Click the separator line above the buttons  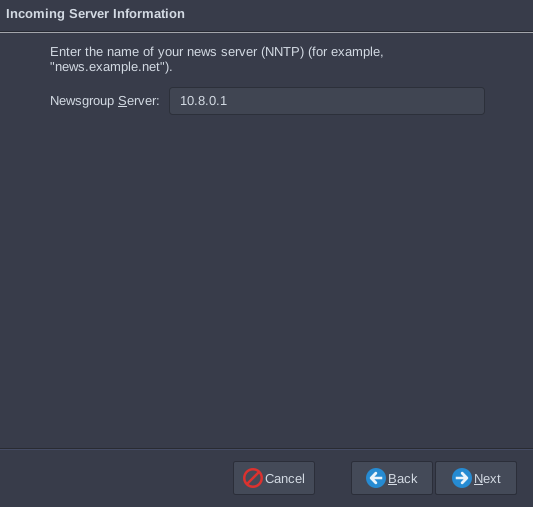tap(266, 449)
